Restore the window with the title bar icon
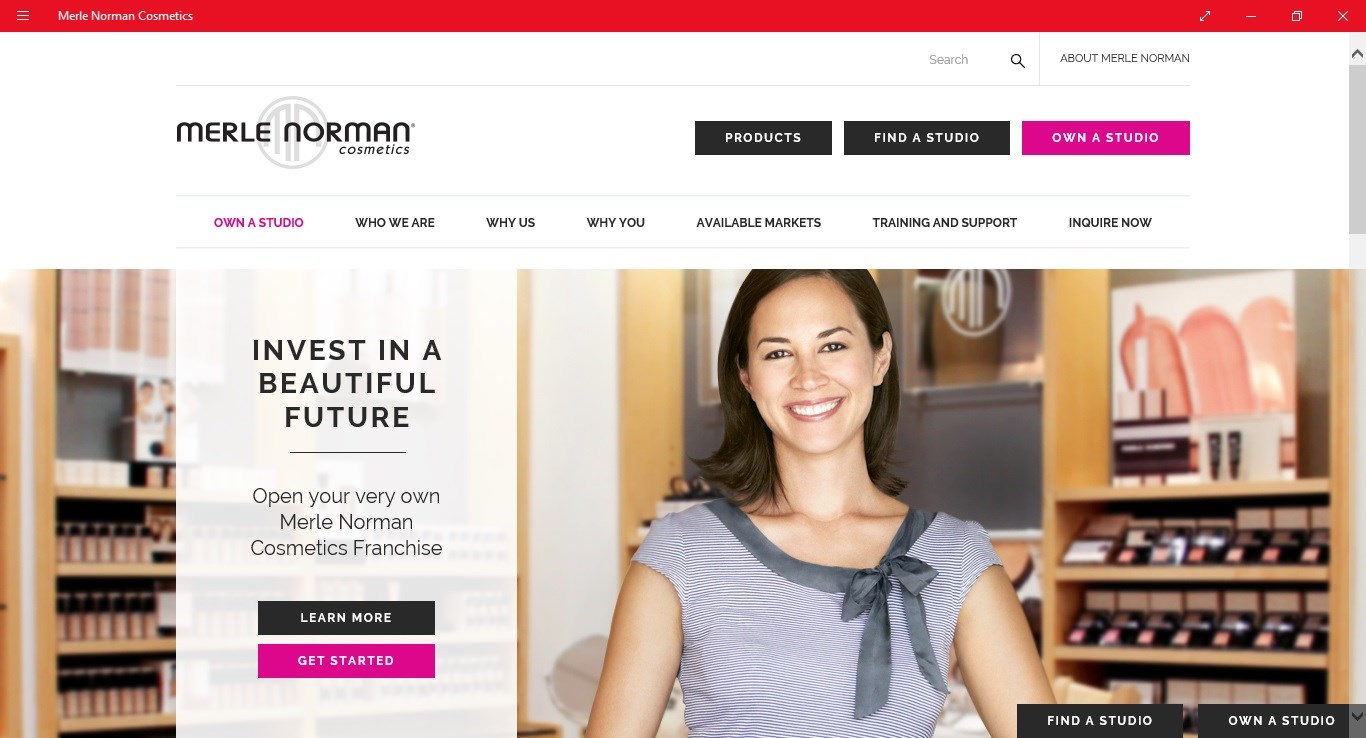Screen dimensions: 1366x738 coord(1297,16)
